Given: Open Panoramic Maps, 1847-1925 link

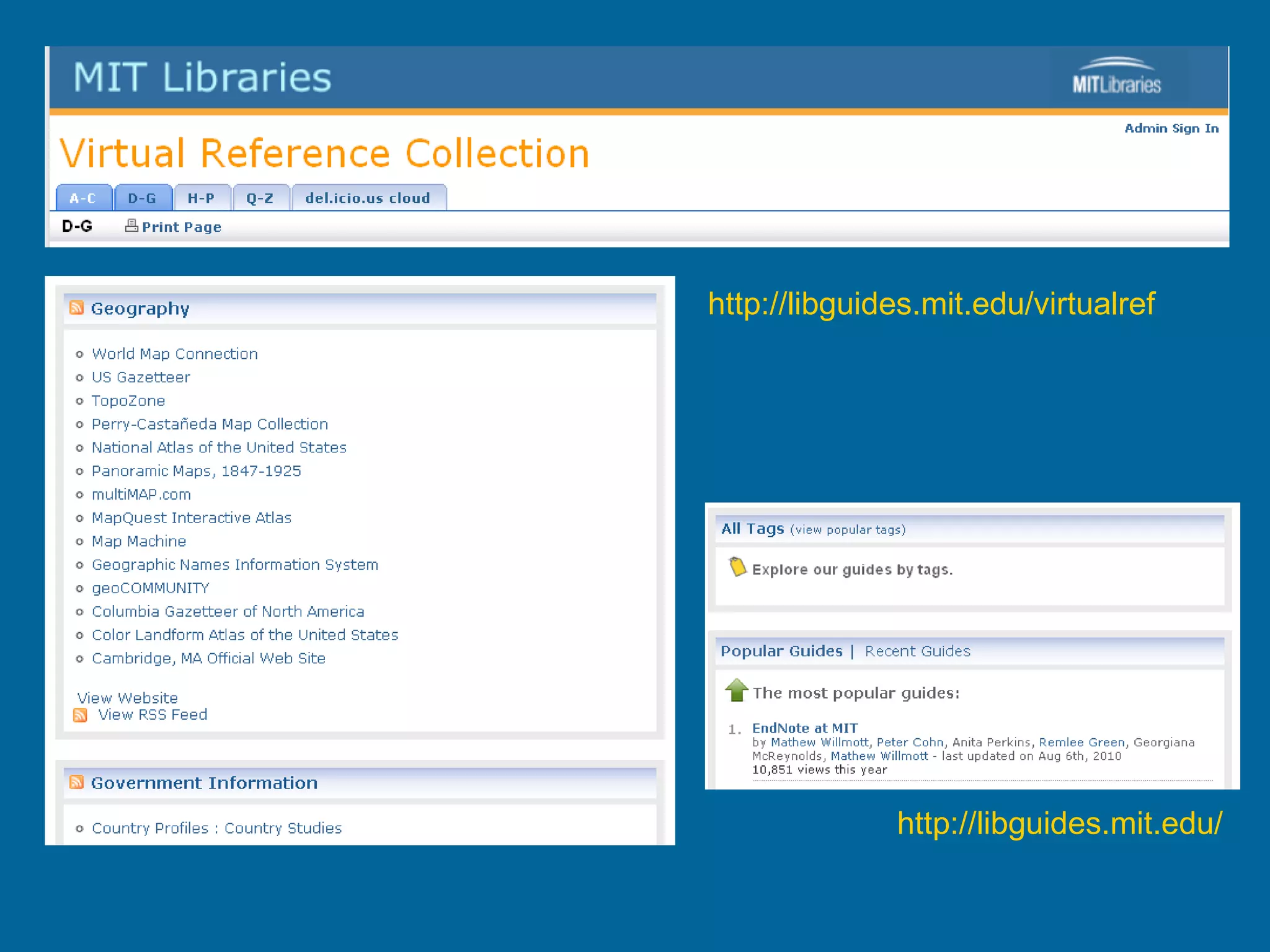Looking at the screenshot, I should [196, 471].
